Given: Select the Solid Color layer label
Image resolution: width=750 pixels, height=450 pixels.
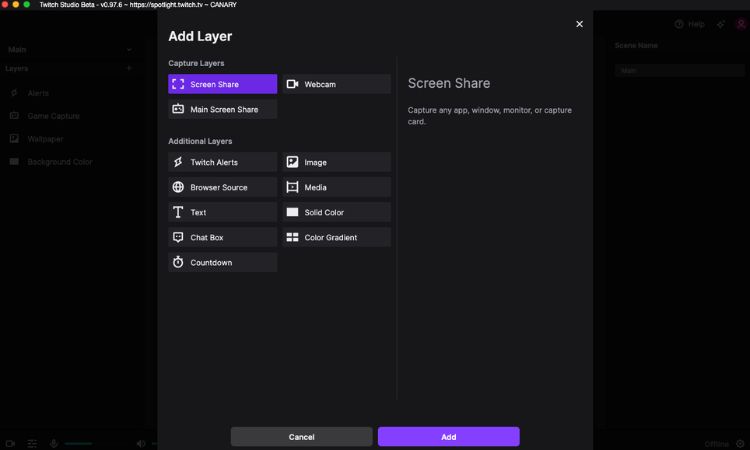Looking at the screenshot, I should 324,212.
